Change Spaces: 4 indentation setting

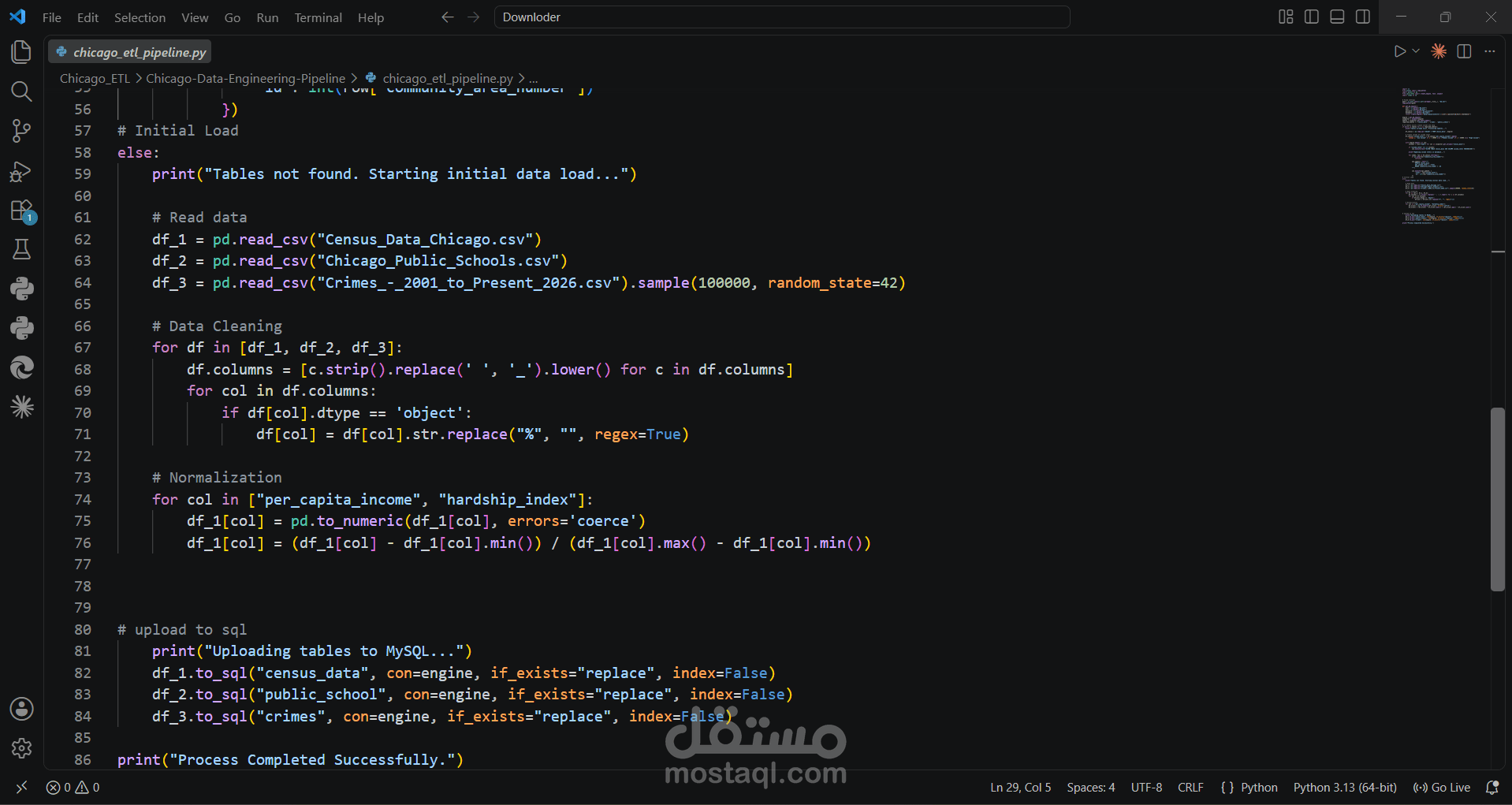pos(1090,787)
